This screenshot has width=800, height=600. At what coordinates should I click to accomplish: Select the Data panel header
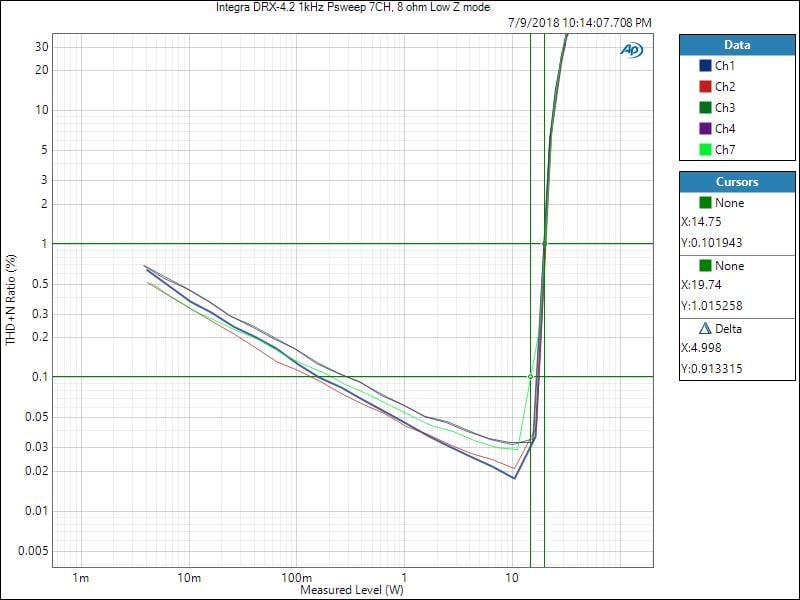(x=736, y=45)
